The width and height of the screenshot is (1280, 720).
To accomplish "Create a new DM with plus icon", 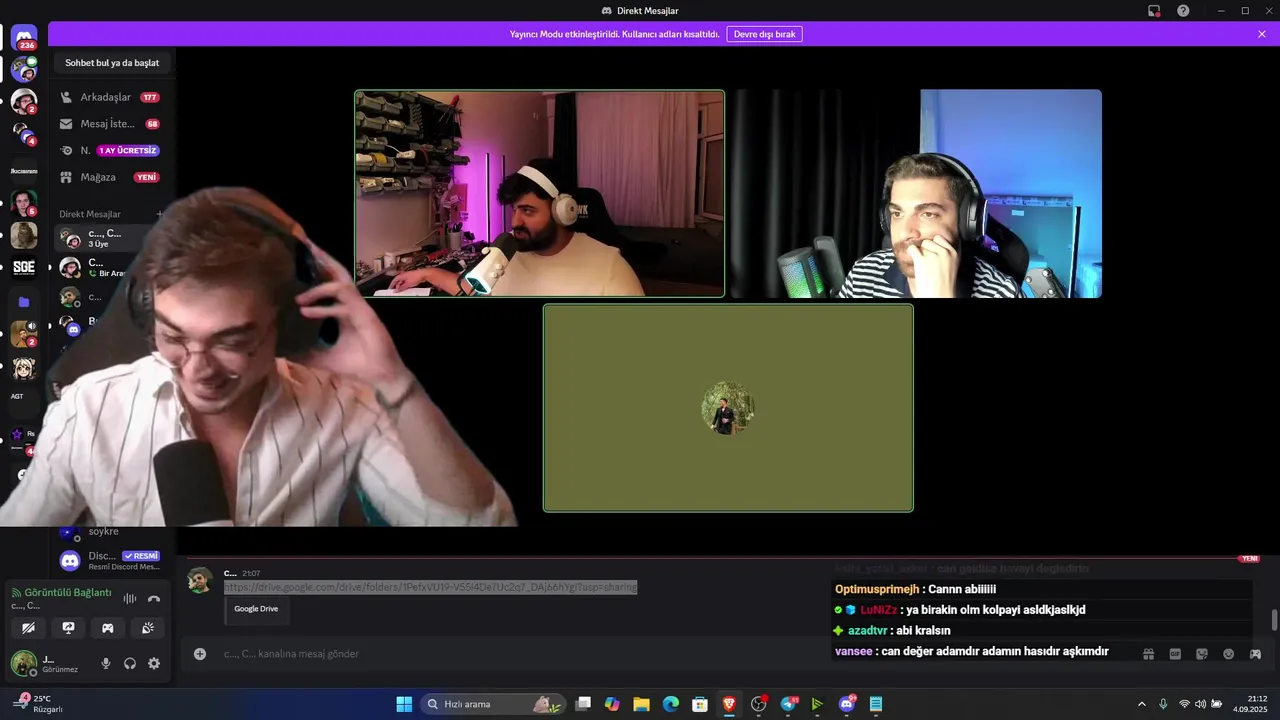I will point(159,214).
